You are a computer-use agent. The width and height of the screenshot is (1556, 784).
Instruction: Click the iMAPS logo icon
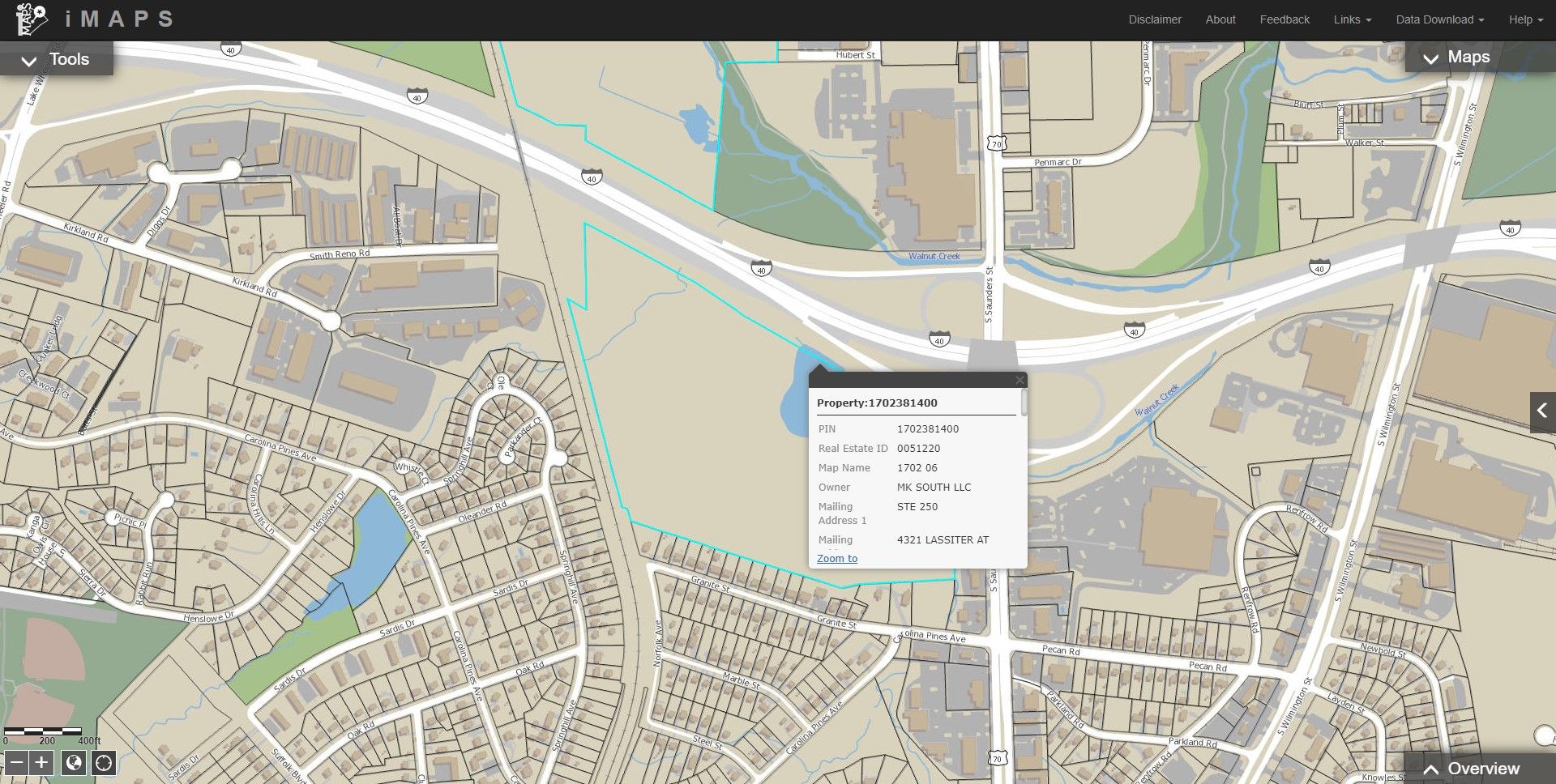32,19
